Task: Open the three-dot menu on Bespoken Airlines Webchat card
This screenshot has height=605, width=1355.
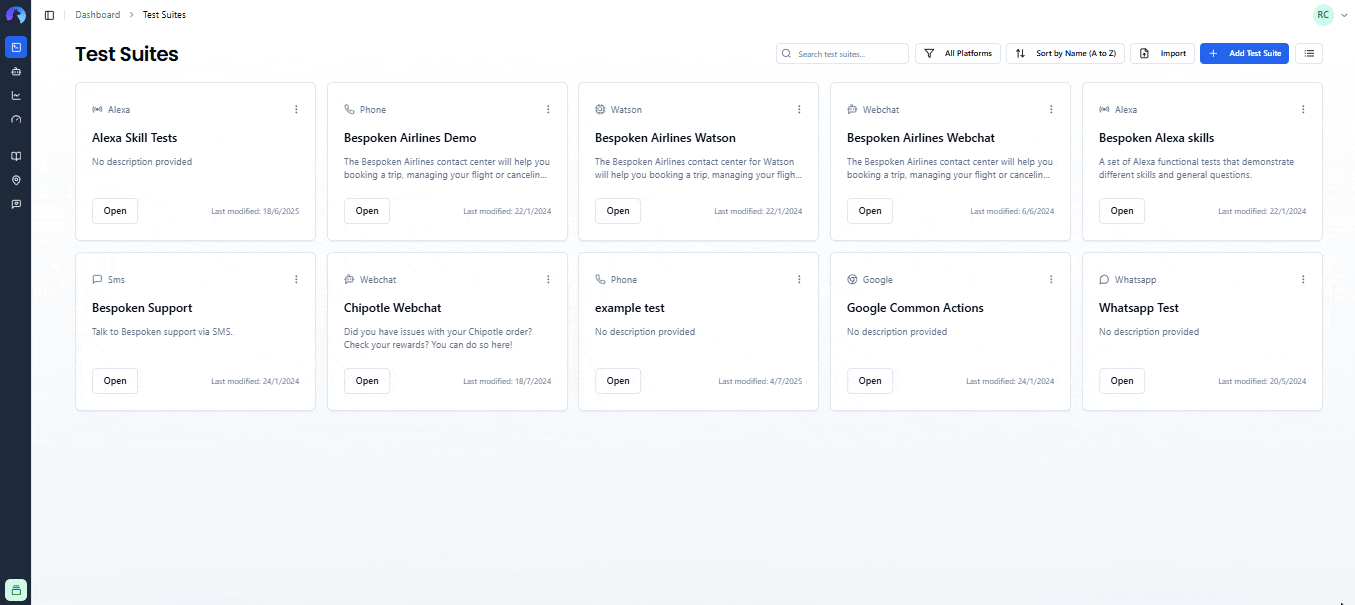Action: [x=1051, y=110]
